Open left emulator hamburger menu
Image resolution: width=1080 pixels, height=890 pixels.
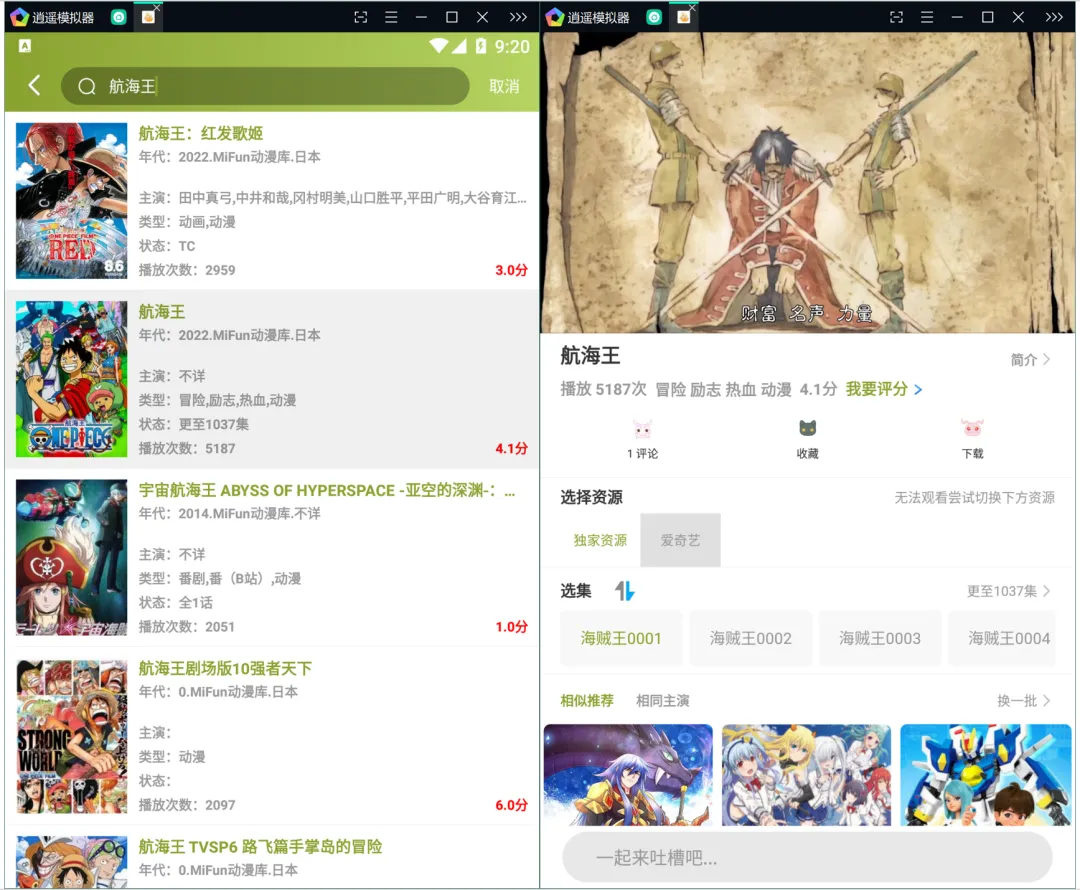coord(391,17)
